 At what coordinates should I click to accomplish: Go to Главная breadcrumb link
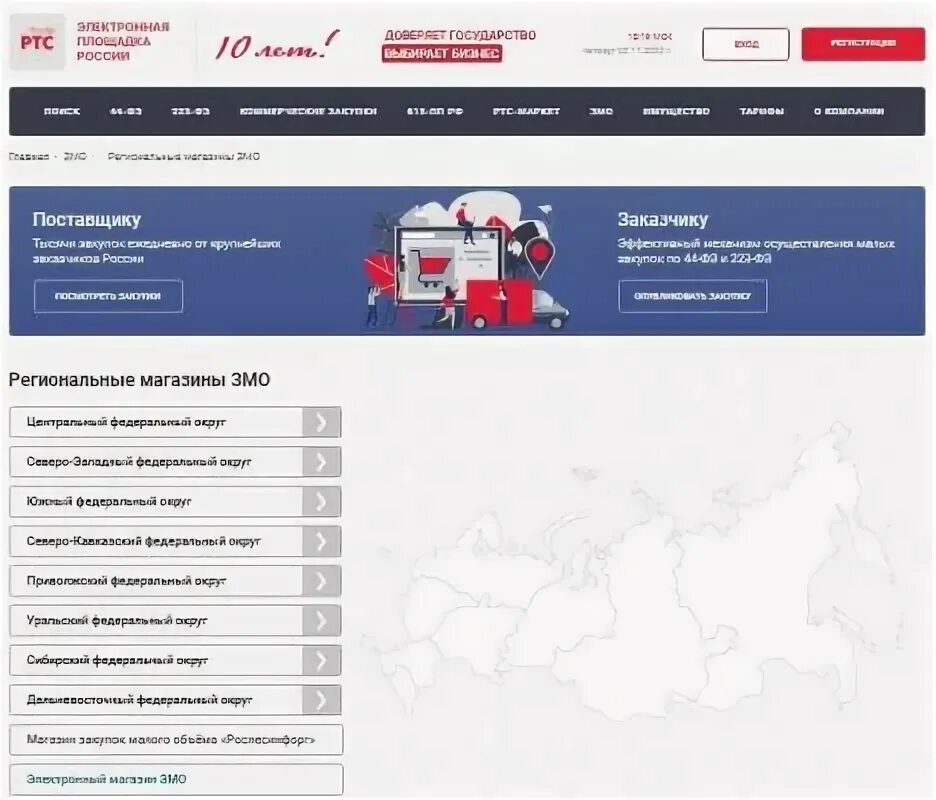pos(29,156)
